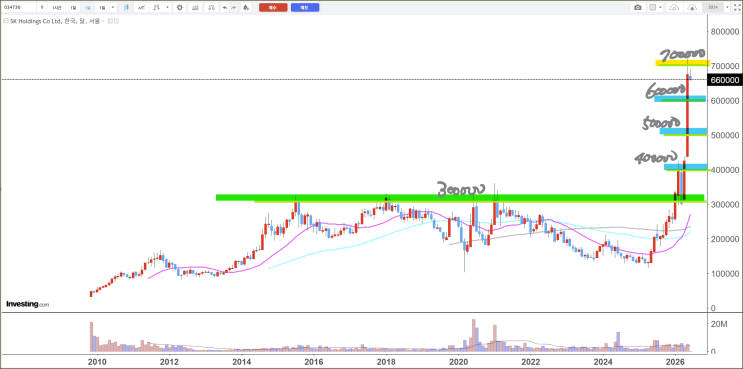743x369 pixels.
Task: Click the 2018 time axis label
Action: [386, 362]
